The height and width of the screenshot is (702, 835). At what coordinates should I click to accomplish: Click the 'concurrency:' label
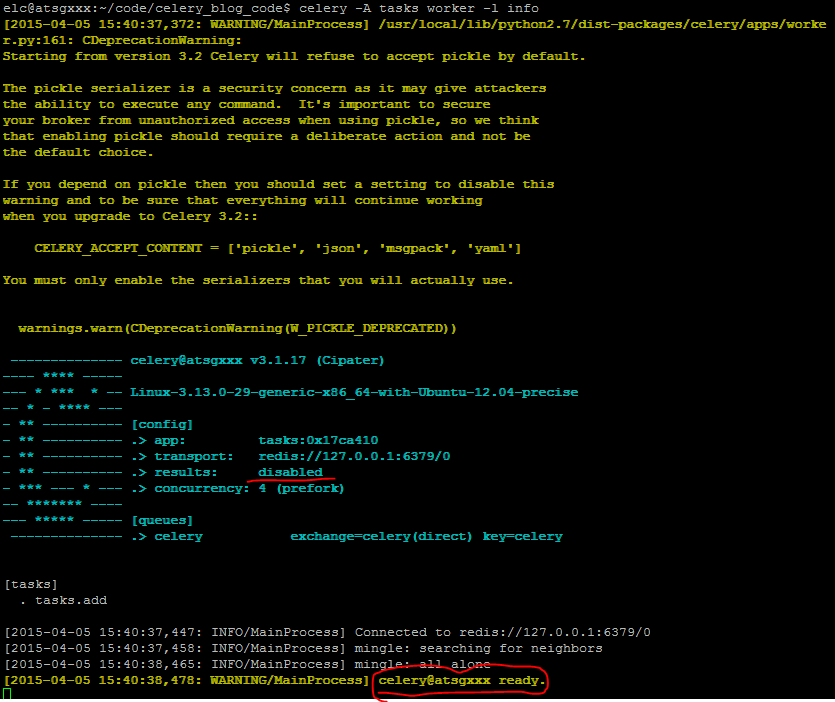coord(202,488)
